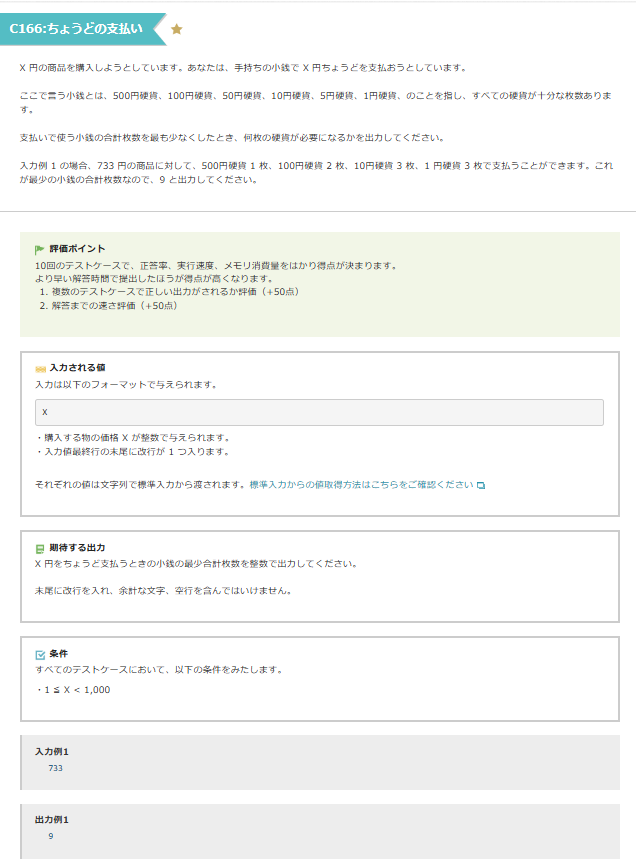Click the 評価ポイント heading
The height and width of the screenshot is (859, 636).
[x=77, y=249]
